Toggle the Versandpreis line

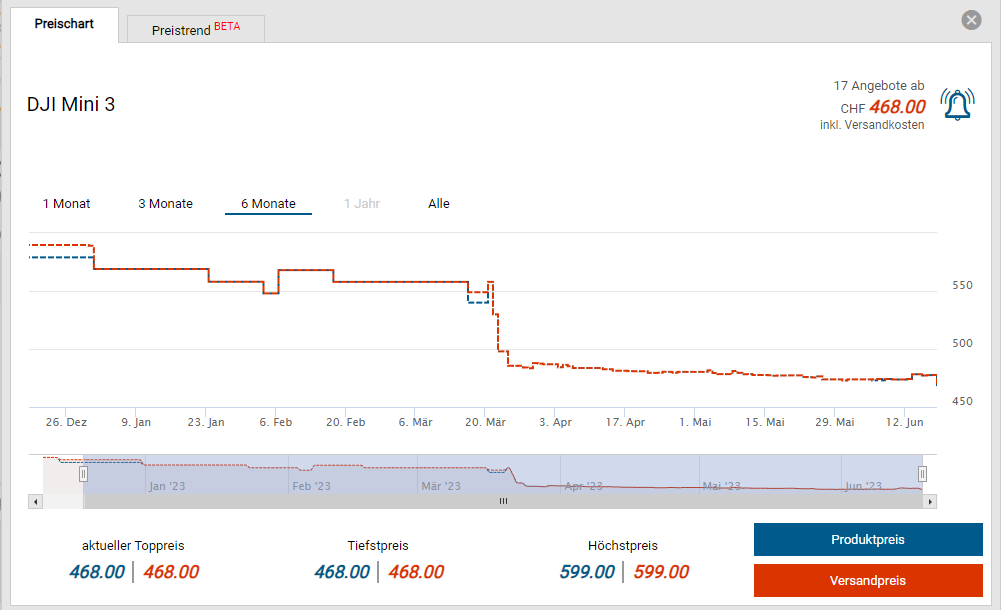pyautogui.click(x=867, y=581)
